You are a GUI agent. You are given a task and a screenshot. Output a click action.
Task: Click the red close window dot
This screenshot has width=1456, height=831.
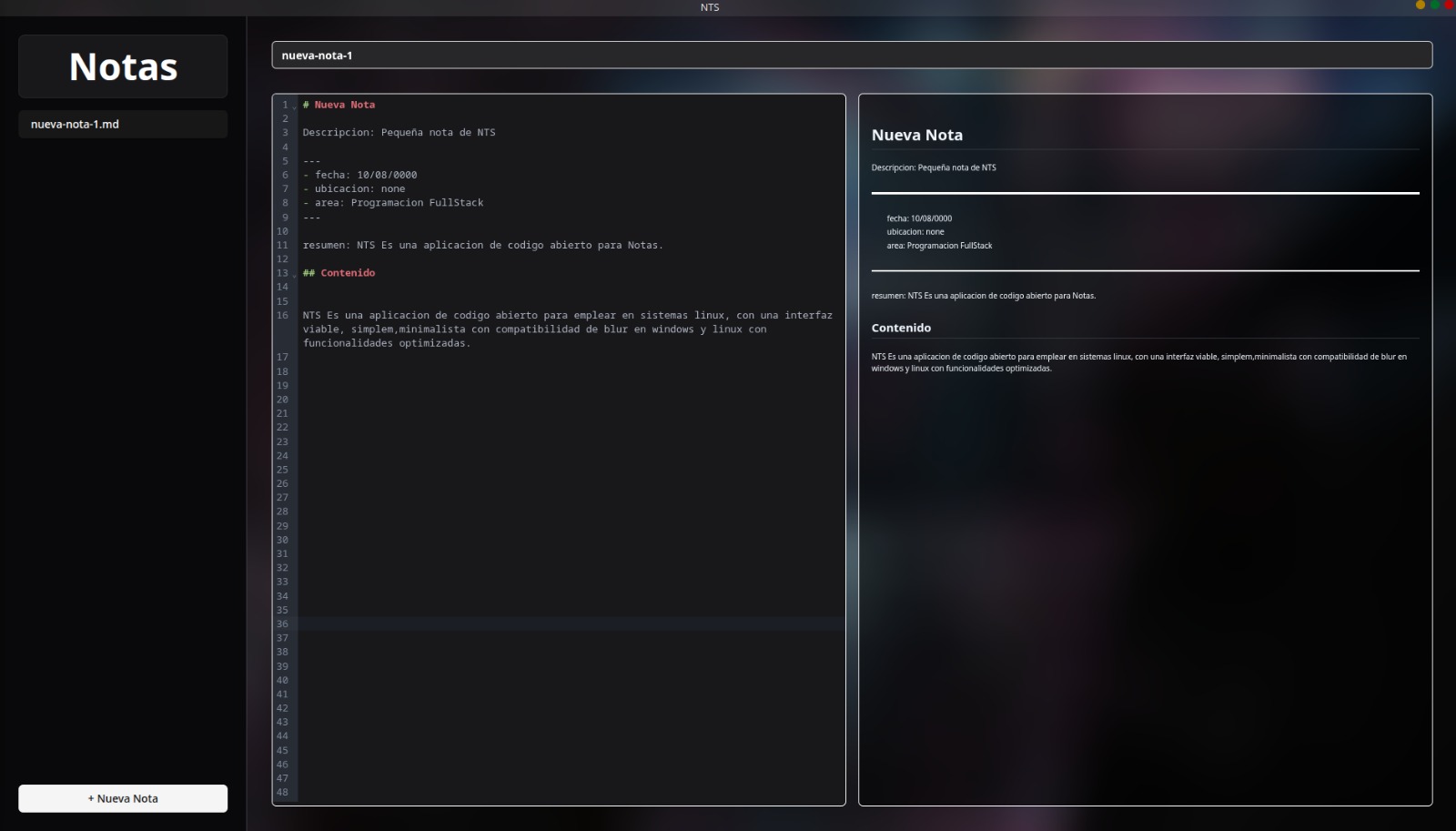1449,5
